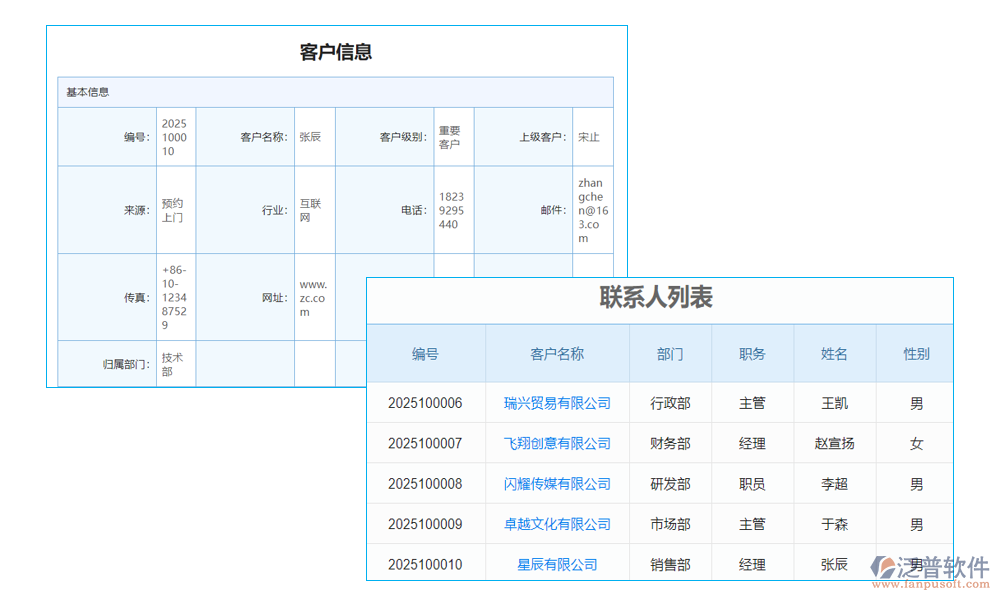Image resolution: width=1000 pixels, height=600 pixels.
Task: Click the email zhangchen@163.com
Action: [x=593, y=209]
